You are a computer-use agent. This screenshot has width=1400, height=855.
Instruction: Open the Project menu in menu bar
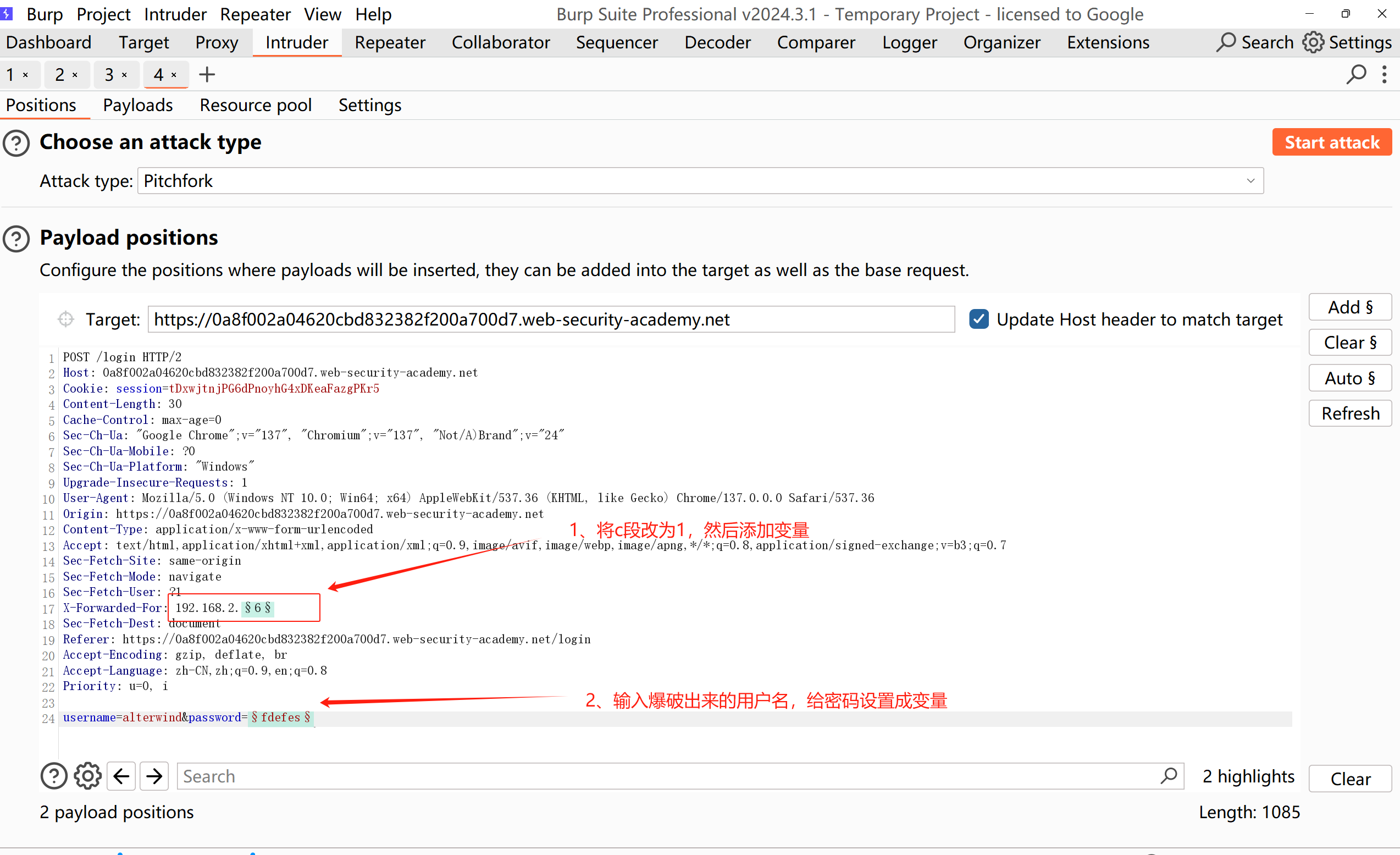[103, 14]
